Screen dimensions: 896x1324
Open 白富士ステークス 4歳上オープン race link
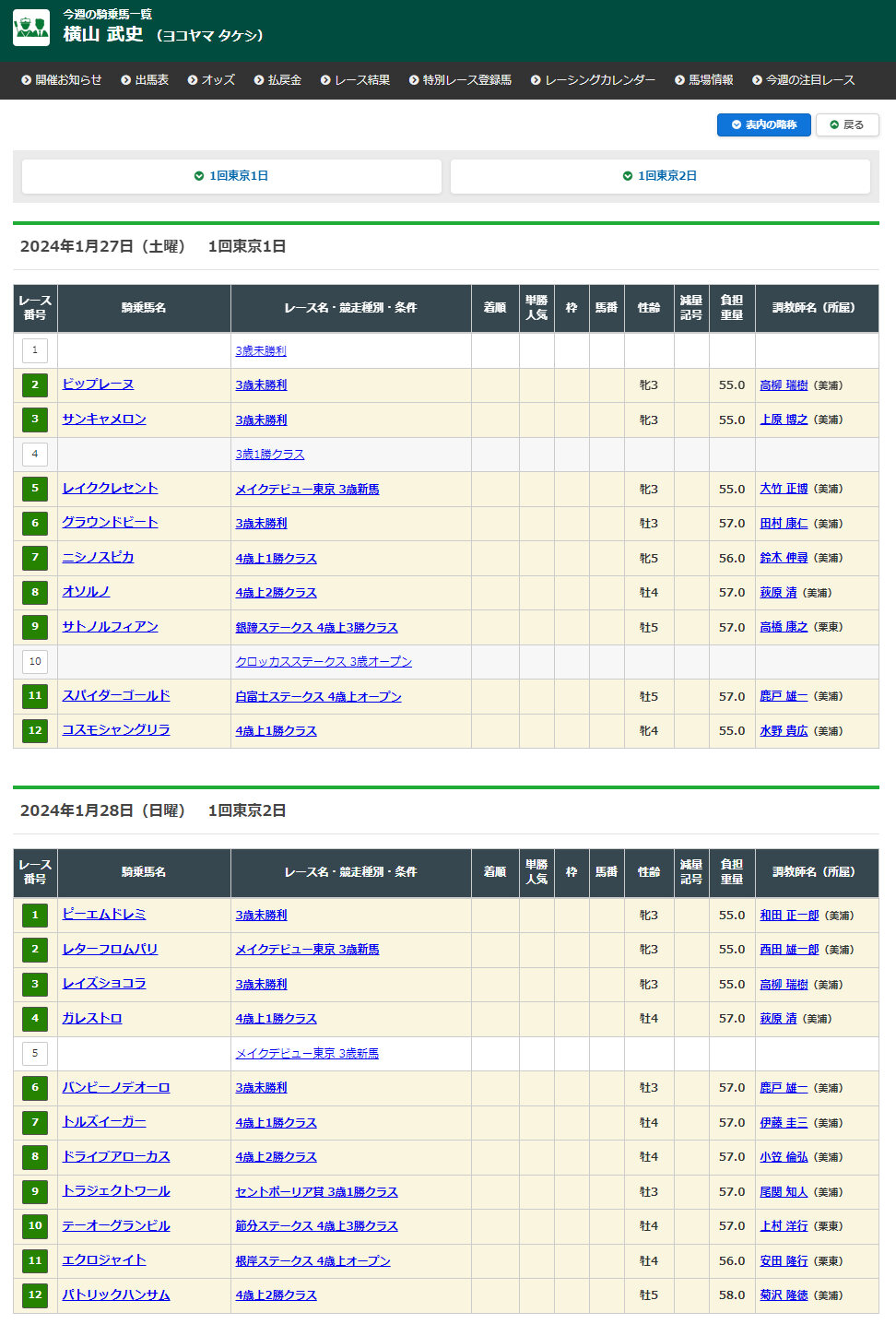(318, 697)
